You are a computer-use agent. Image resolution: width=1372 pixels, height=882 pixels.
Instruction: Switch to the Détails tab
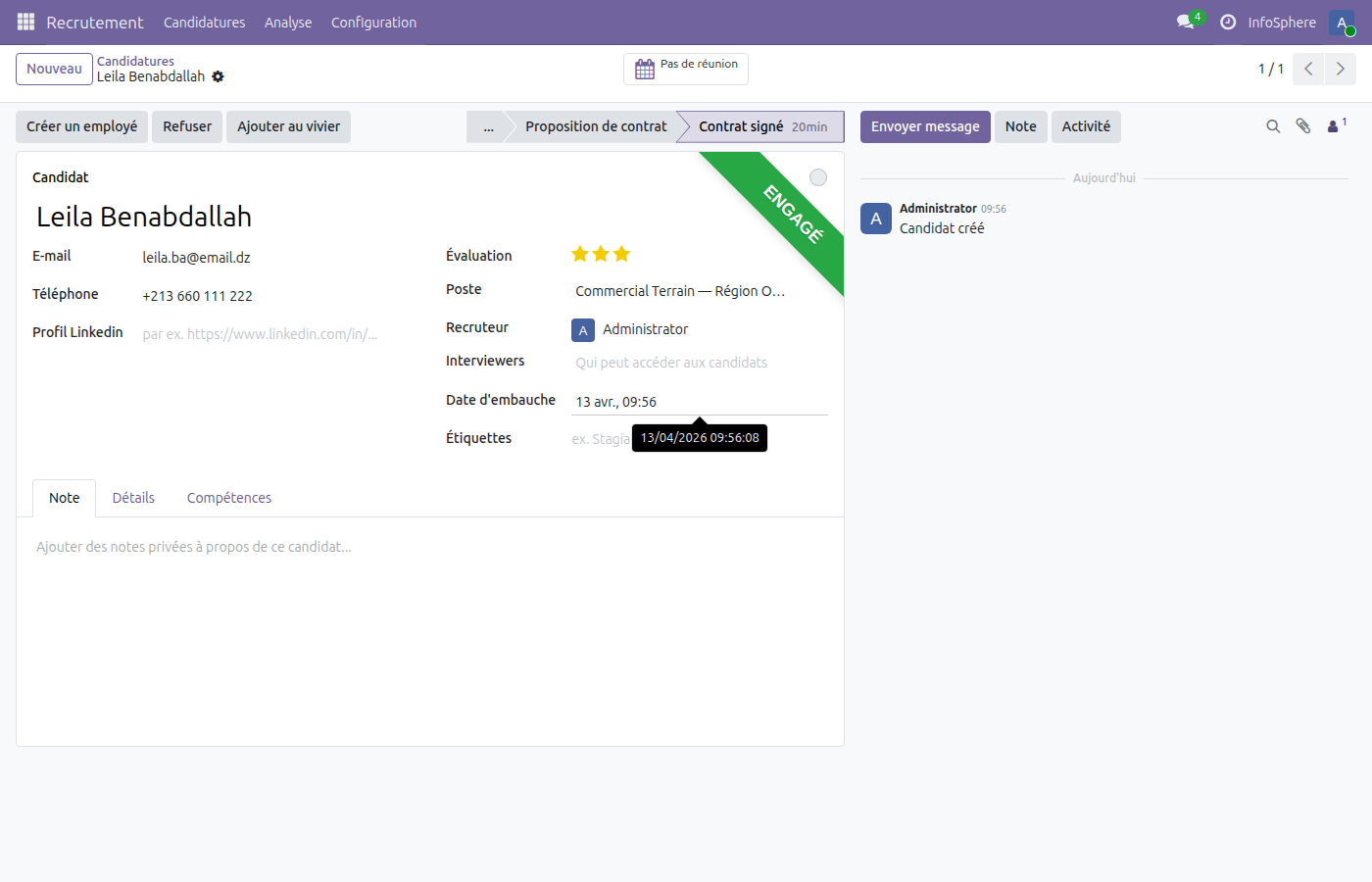click(x=133, y=498)
